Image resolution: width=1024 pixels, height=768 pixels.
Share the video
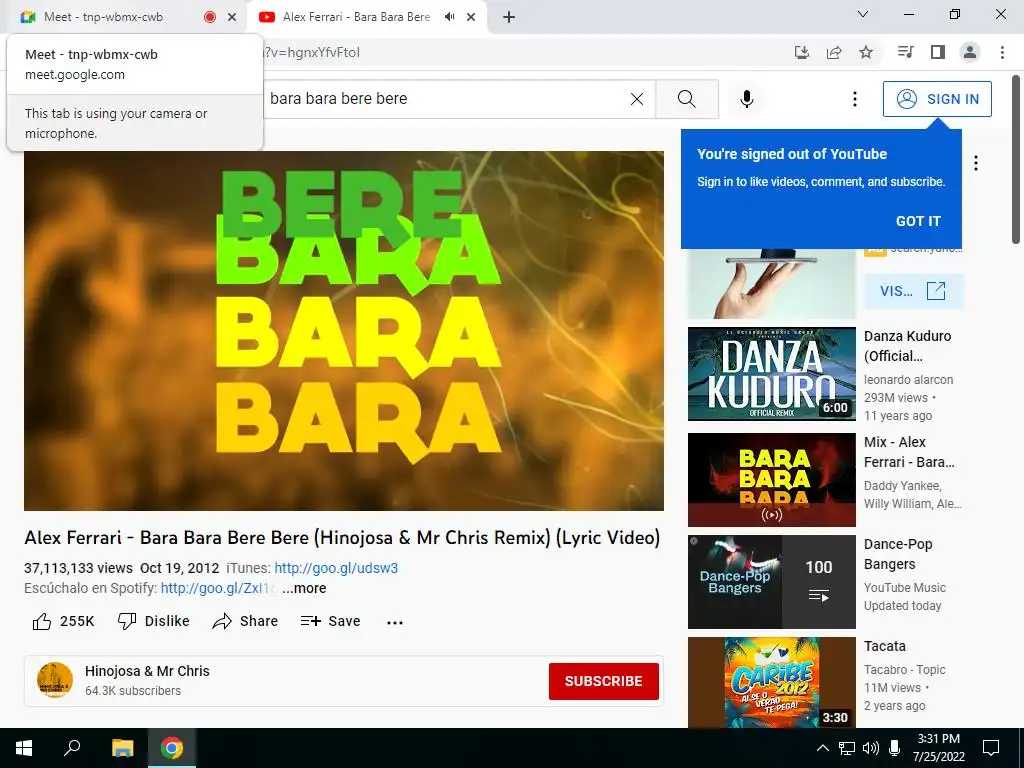point(245,621)
